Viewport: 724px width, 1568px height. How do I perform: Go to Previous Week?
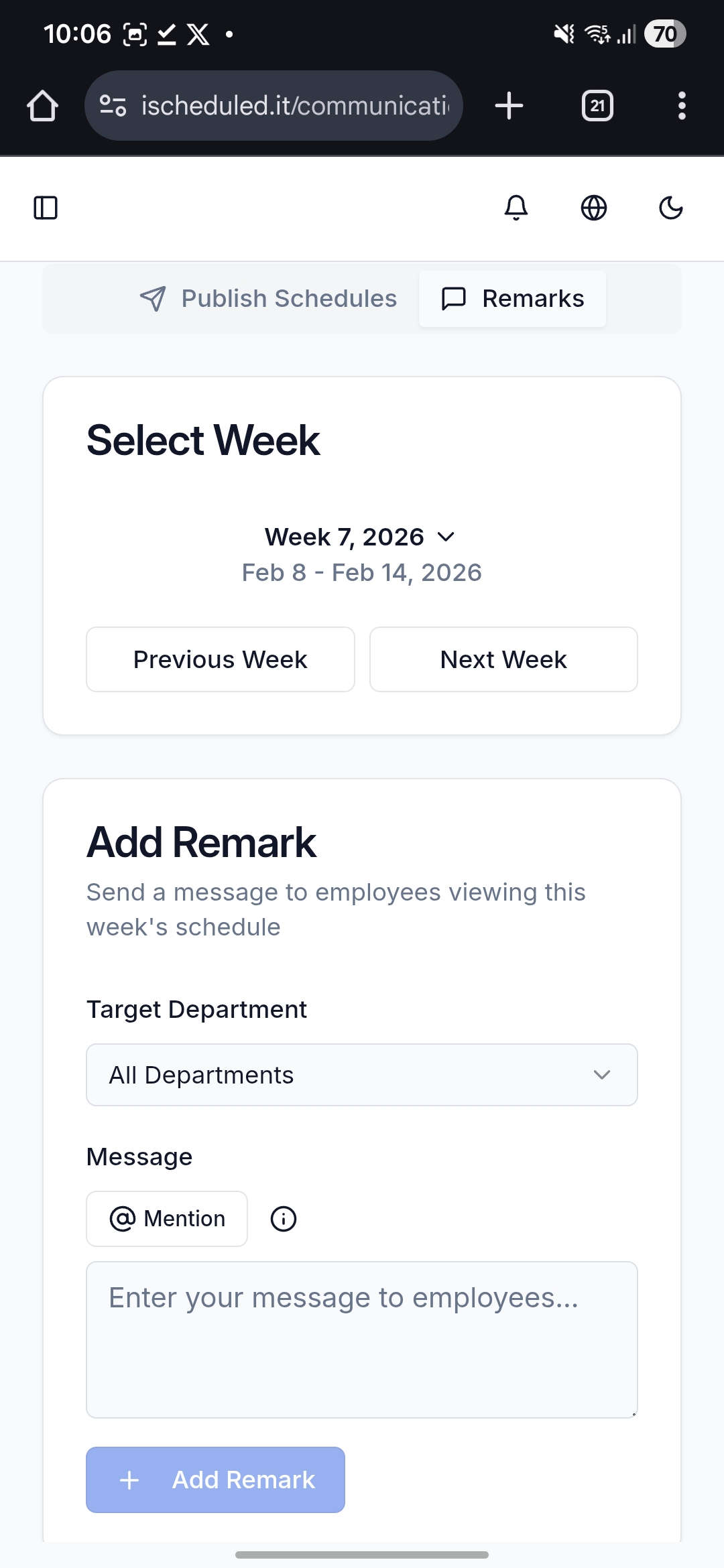pyautogui.click(x=221, y=659)
